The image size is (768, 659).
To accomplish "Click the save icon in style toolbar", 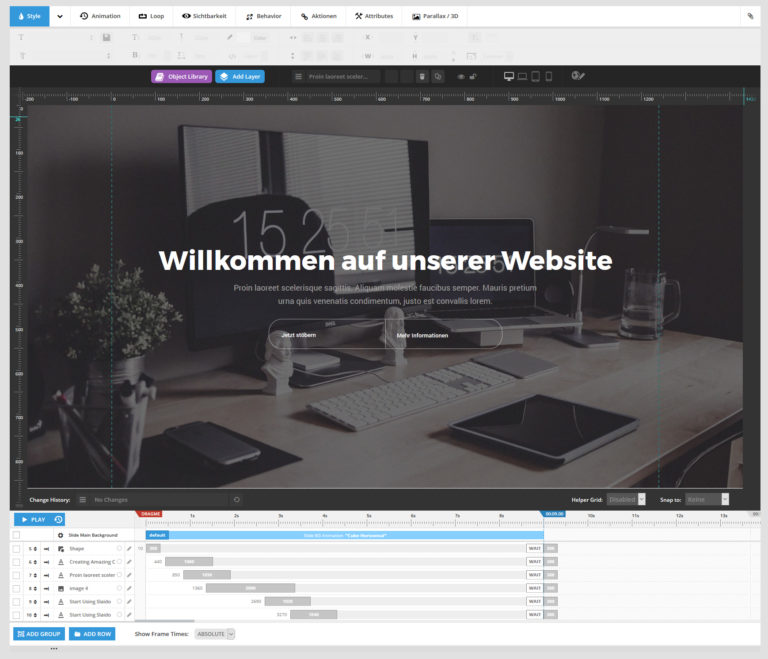I will tap(106, 37).
